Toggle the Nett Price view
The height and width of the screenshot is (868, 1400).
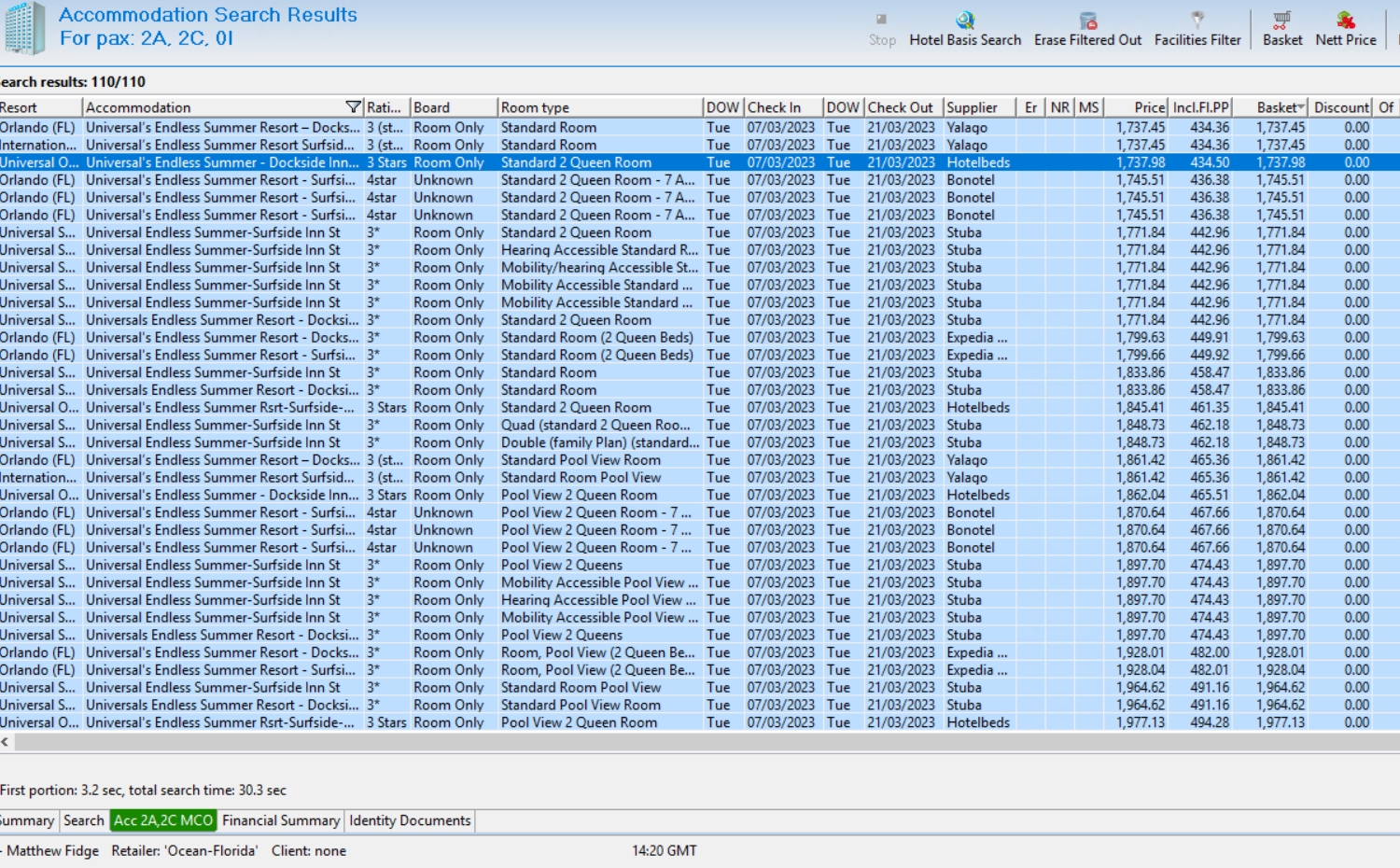(x=1346, y=29)
